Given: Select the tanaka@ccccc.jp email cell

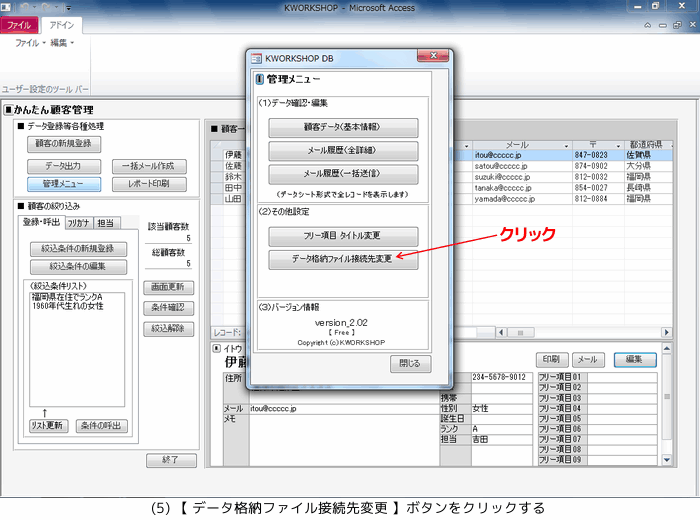Looking at the screenshot, I should 522,188.
